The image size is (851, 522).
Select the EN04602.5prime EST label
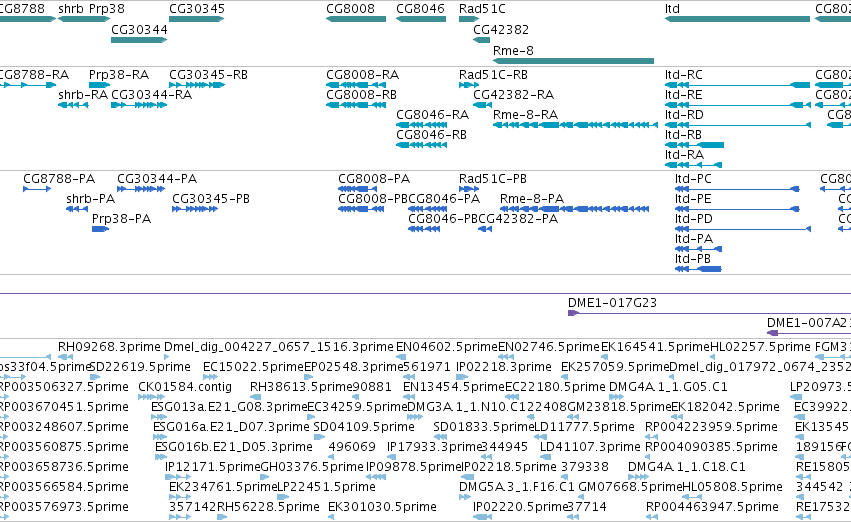pos(447,347)
